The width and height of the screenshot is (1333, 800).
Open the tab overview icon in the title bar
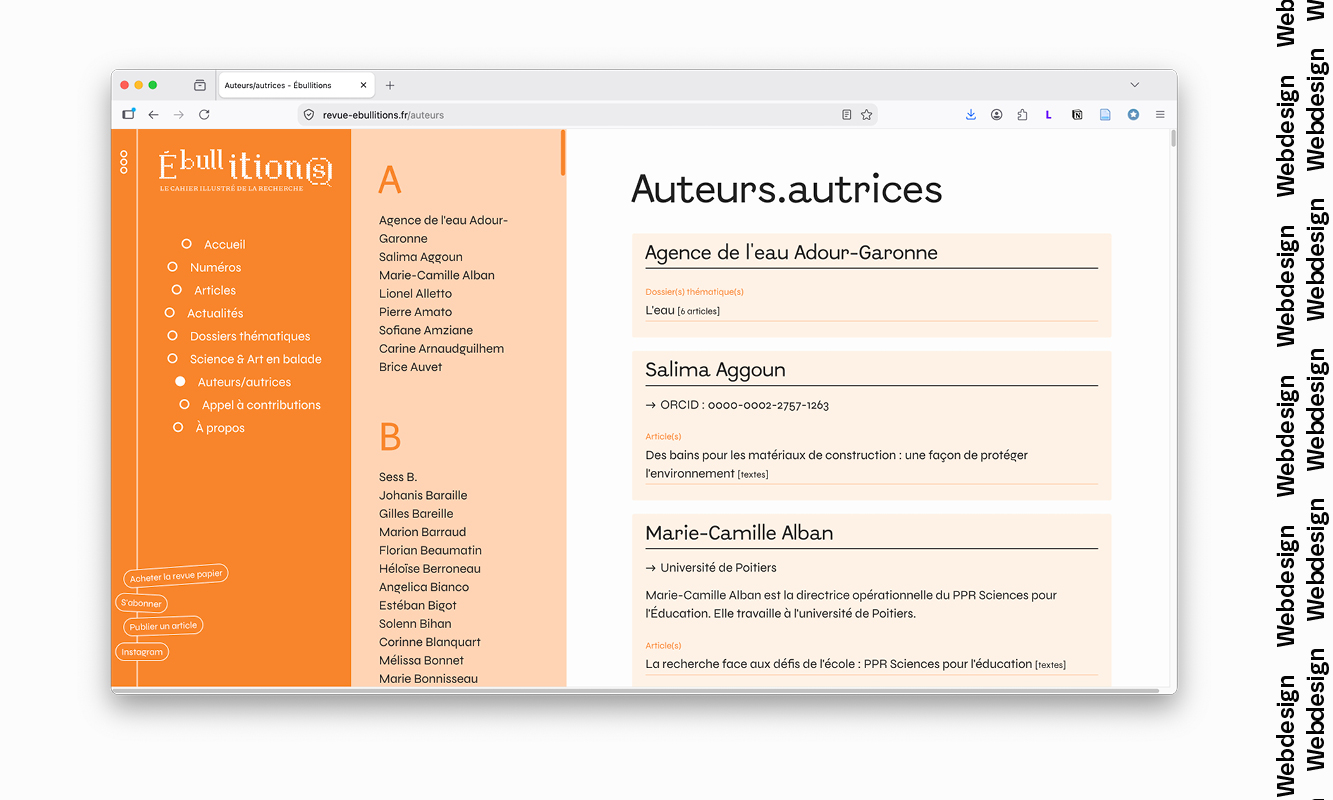point(200,85)
